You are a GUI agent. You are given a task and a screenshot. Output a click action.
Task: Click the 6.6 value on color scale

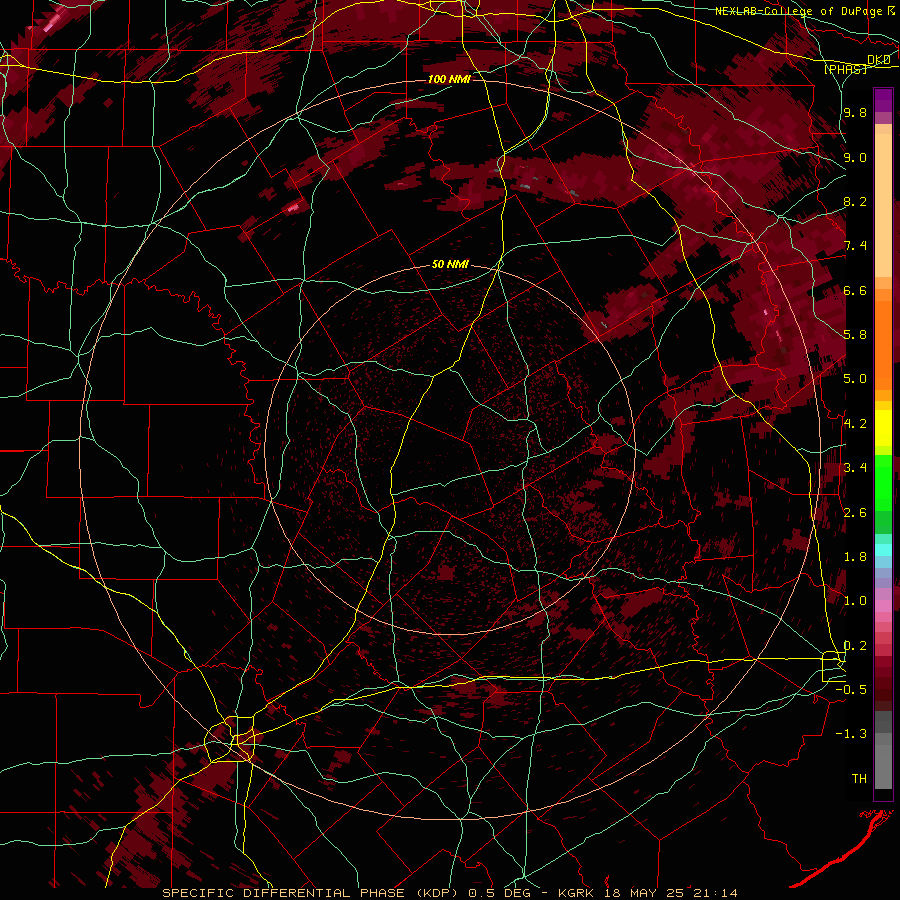click(855, 290)
